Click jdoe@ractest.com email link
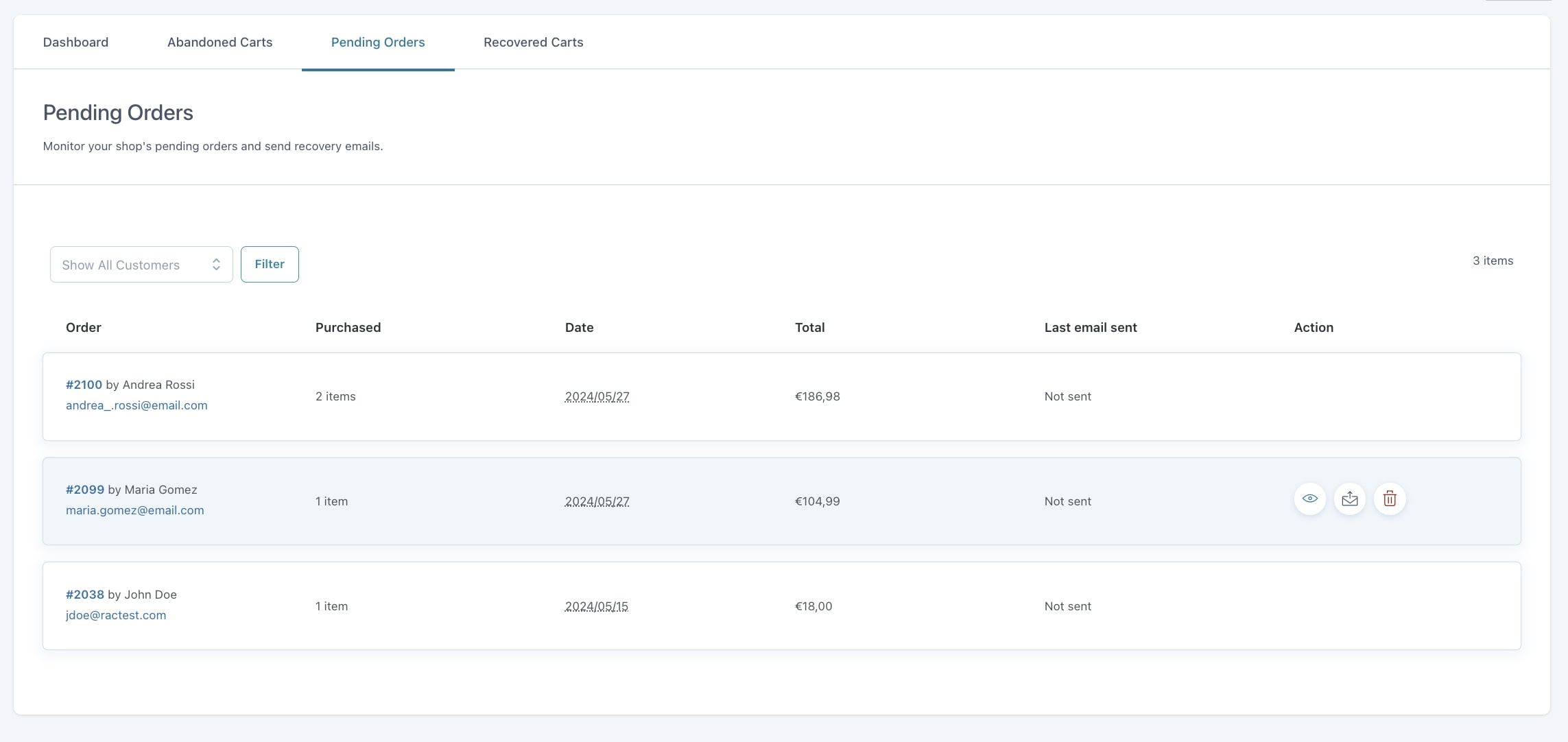1568x742 pixels. coord(116,615)
